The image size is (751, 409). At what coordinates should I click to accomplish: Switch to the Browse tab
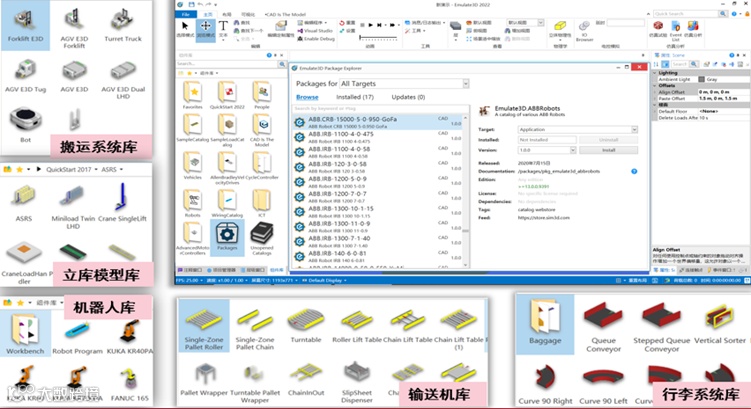307,97
